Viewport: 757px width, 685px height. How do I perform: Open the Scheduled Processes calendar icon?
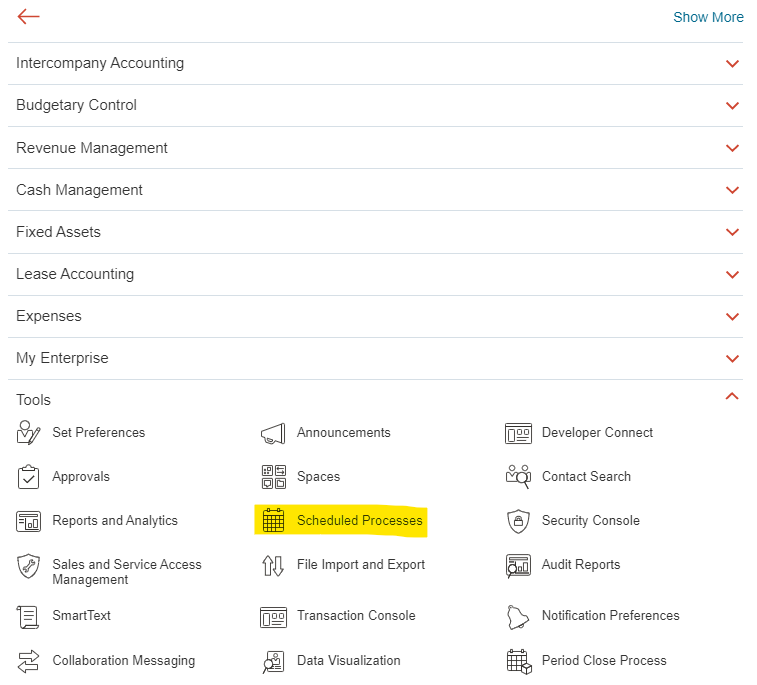tap(273, 521)
